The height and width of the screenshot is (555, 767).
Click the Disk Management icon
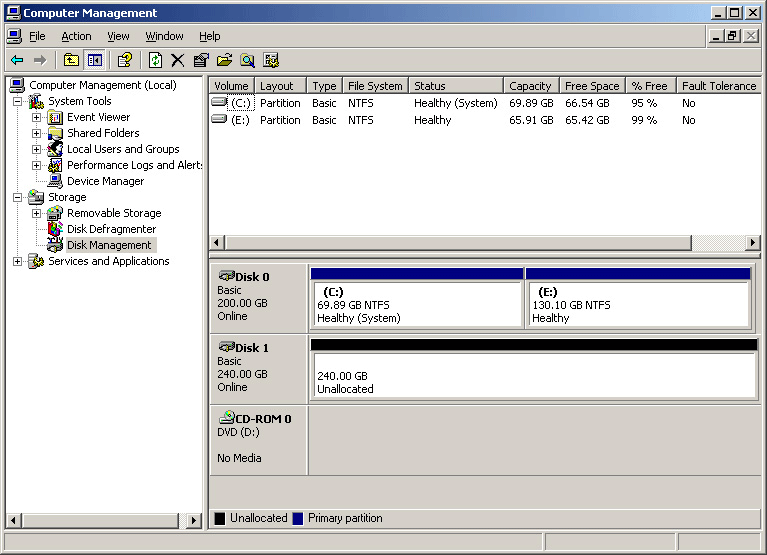pos(55,245)
